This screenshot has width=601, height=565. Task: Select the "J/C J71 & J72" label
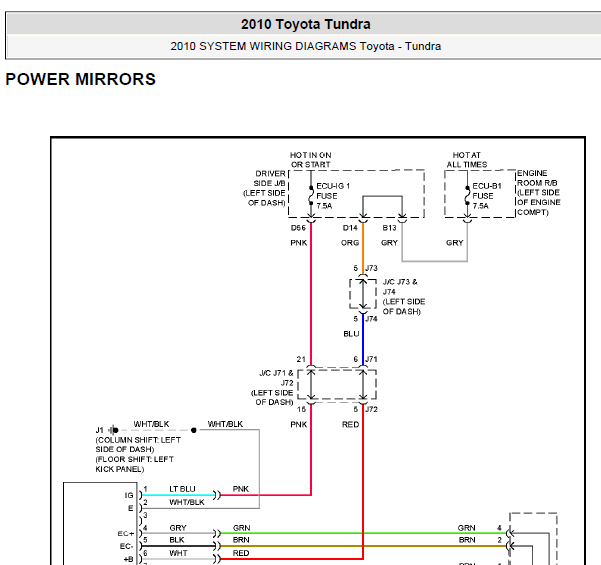pyautogui.click(x=276, y=378)
